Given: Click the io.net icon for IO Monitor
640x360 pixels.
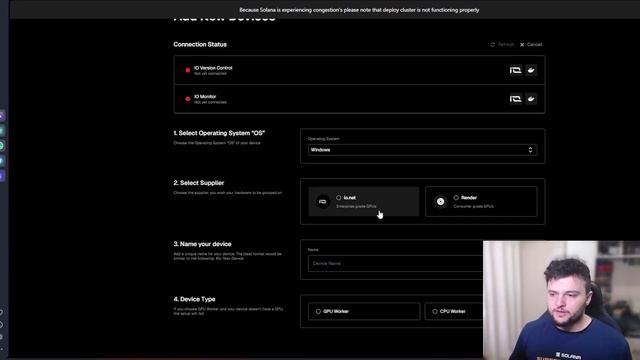Looking at the screenshot, I should 516,99.
